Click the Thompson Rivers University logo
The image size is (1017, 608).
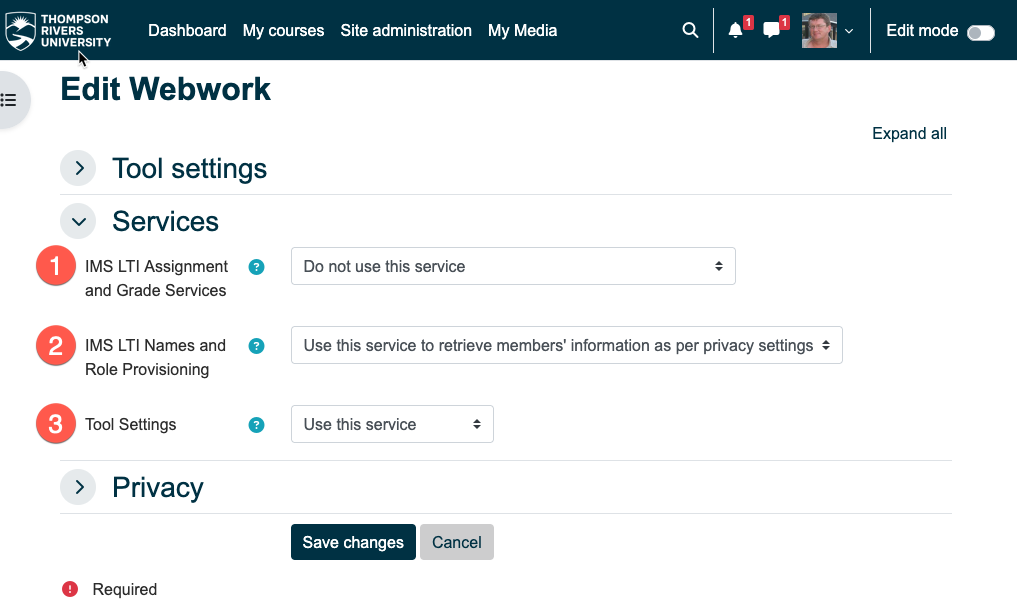(x=58, y=30)
